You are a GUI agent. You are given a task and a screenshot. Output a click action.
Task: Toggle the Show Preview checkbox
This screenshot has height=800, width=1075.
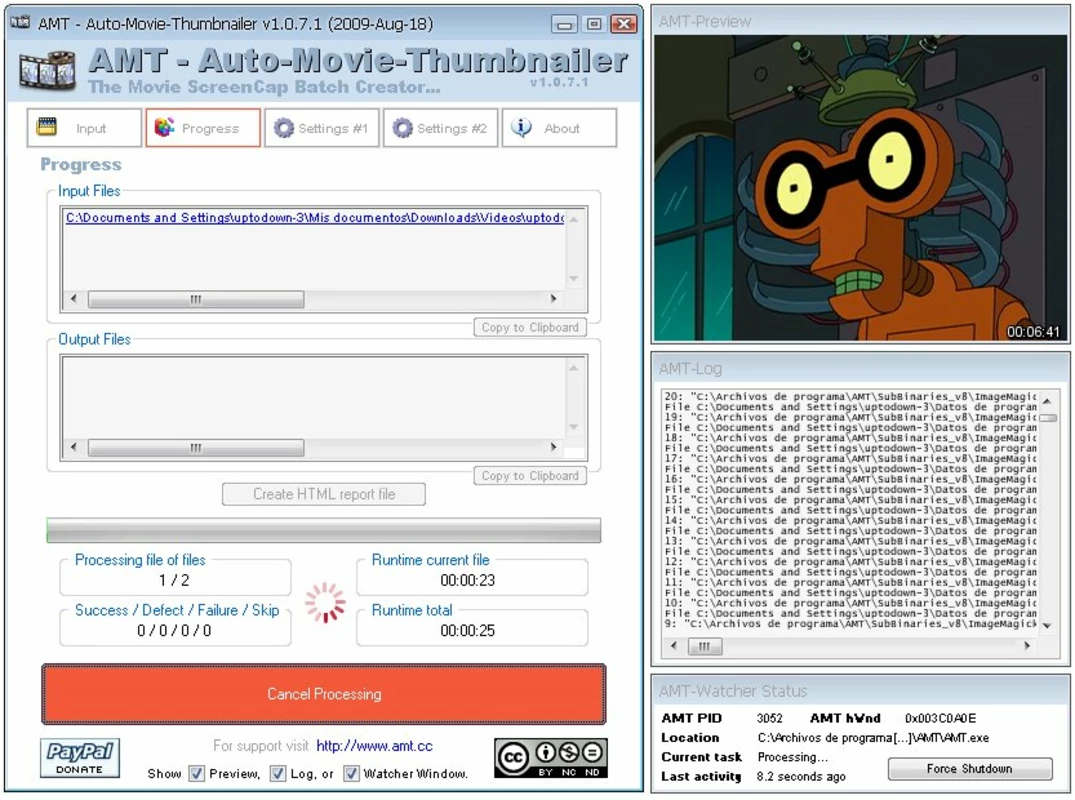point(197,773)
